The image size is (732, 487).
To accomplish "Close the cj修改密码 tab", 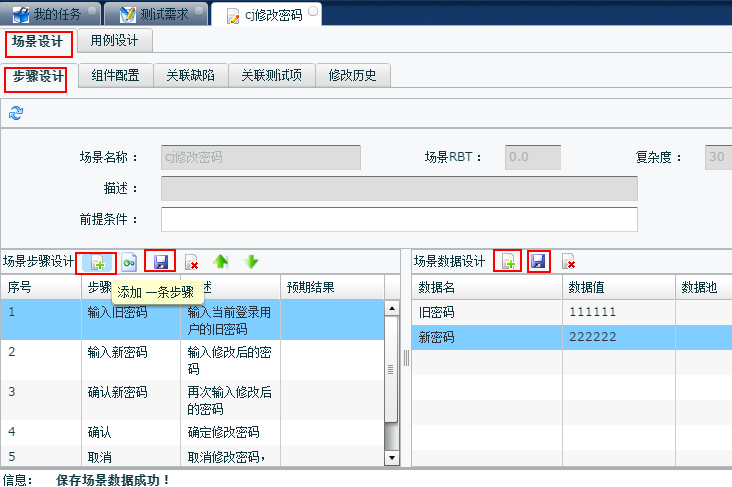I will click(x=313, y=11).
